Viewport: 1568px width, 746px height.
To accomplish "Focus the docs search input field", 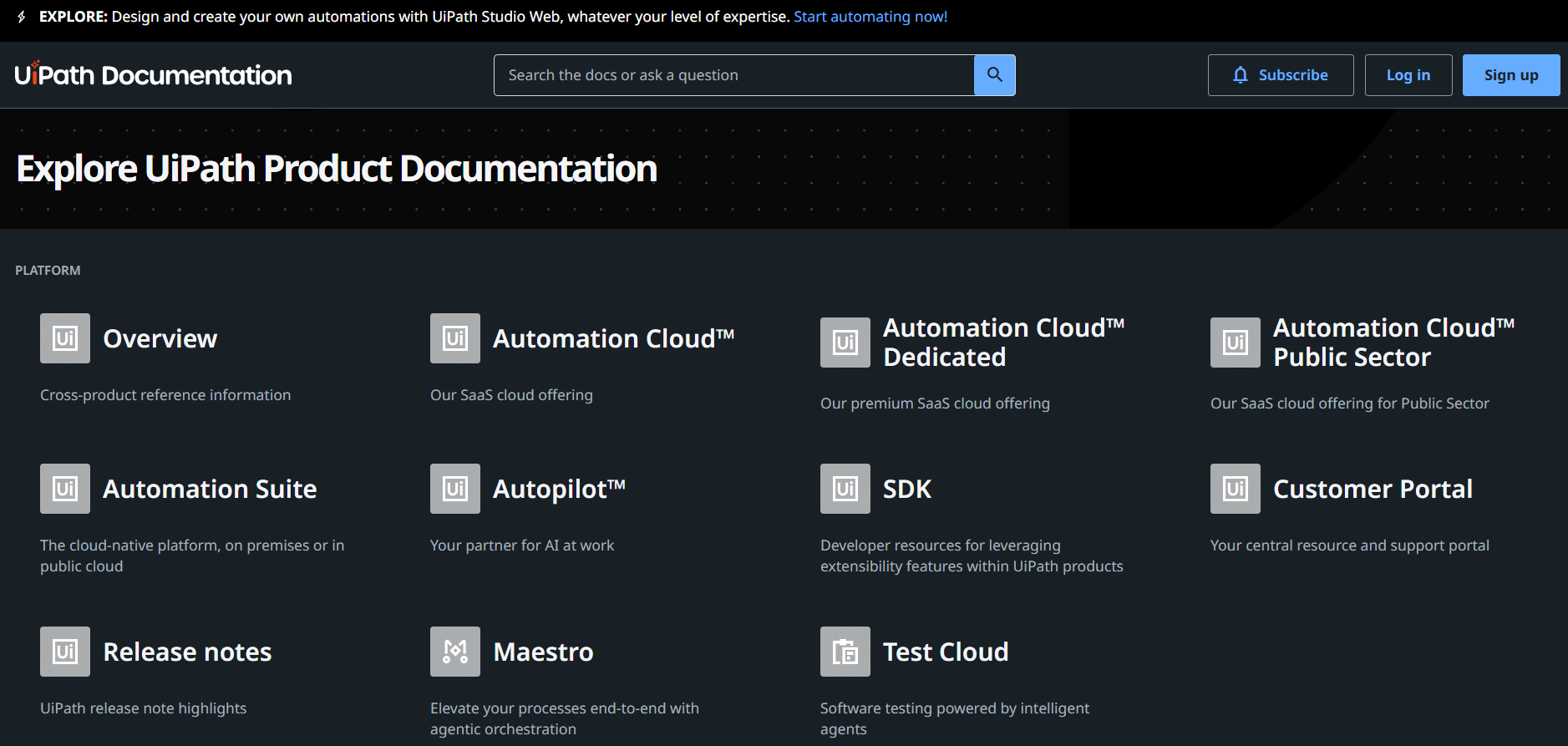I will point(734,75).
